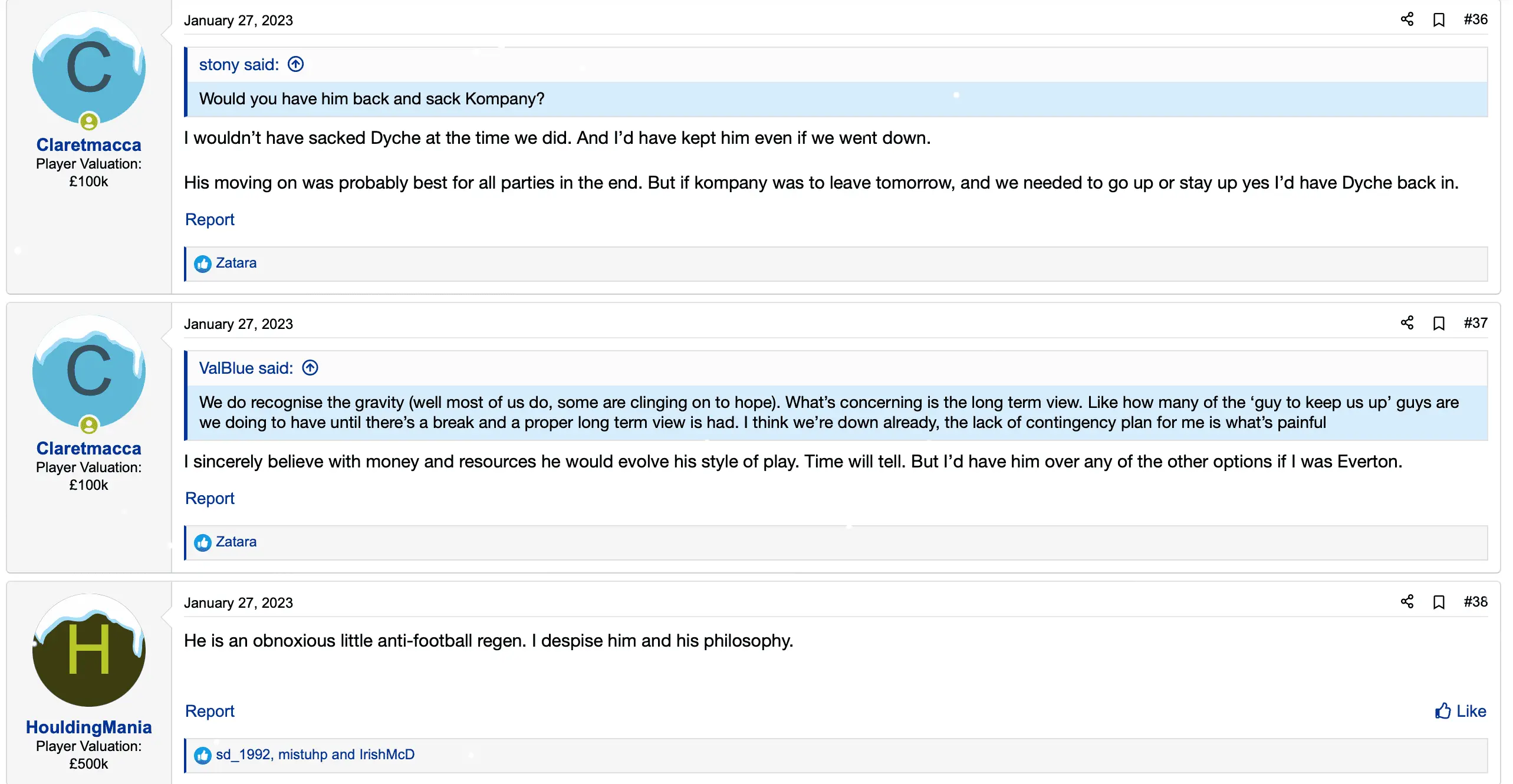Image resolution: width=1513 pixels, height=784 pixels.
Task: Open the post #38 permalink number
Action: (x=1475, y=602)
